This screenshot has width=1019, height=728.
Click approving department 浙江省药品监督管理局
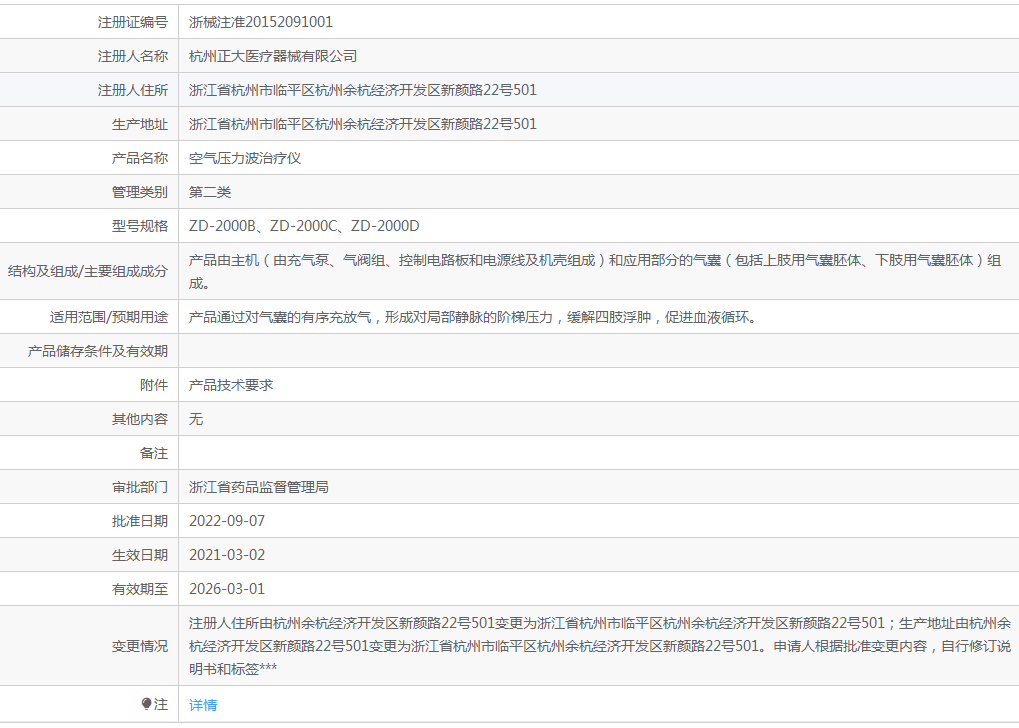click(259, 487)
